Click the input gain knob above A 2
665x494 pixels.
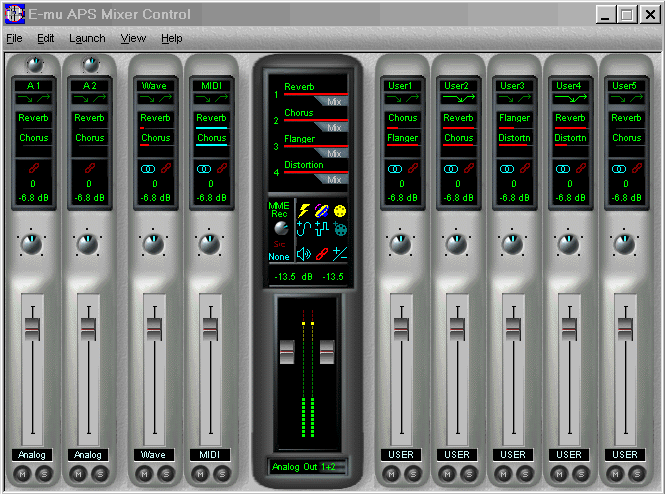pos(90,64)
